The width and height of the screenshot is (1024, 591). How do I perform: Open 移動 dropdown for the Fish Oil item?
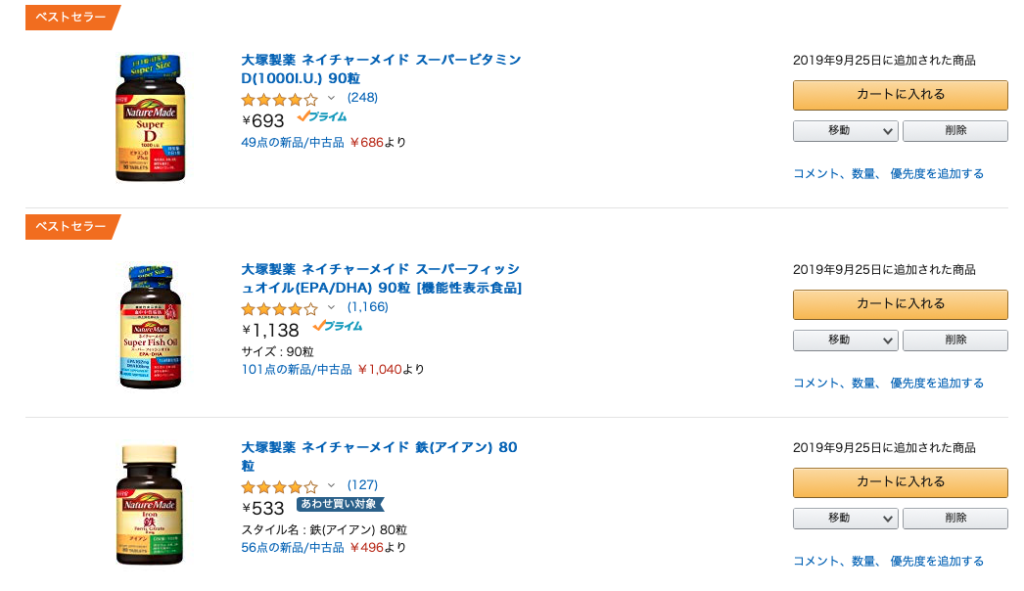[846, 340]
